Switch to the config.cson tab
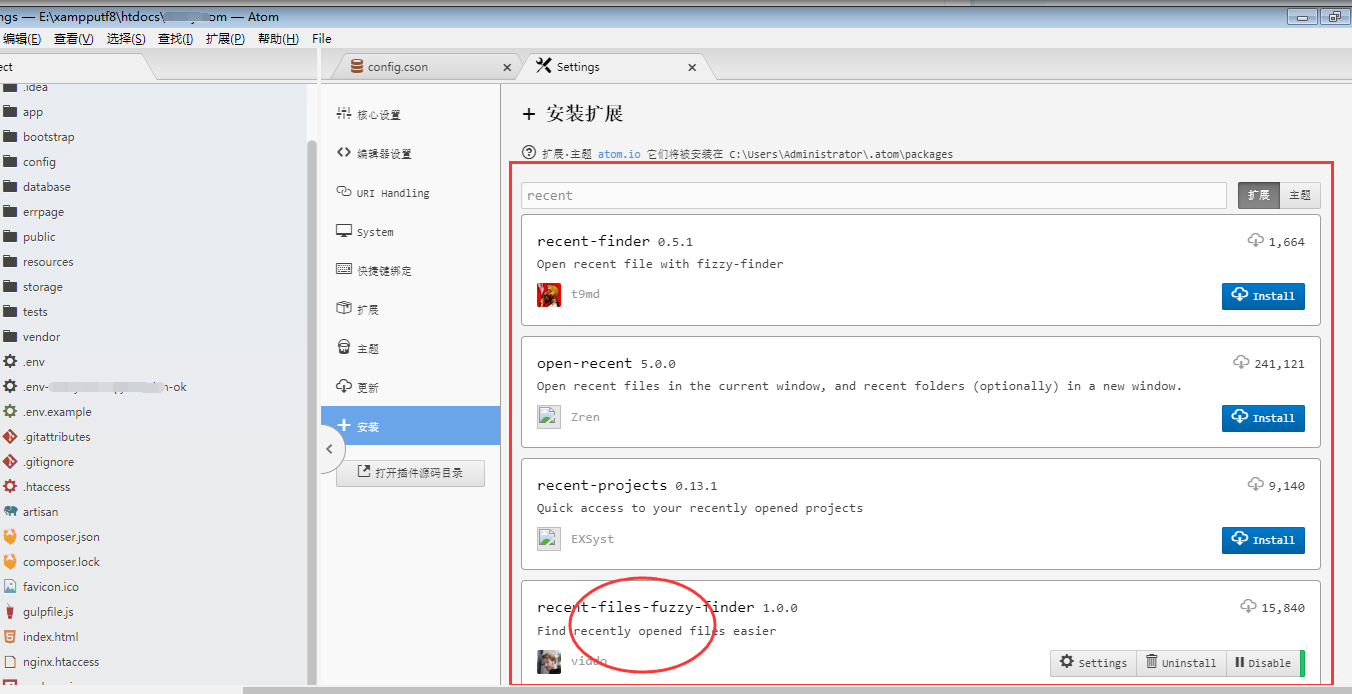This screenshot has width=1352, height=694. coord(397,67)
